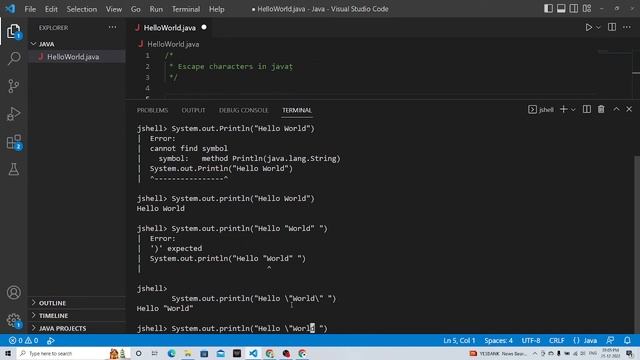Open the Run menu

(156, 9)
